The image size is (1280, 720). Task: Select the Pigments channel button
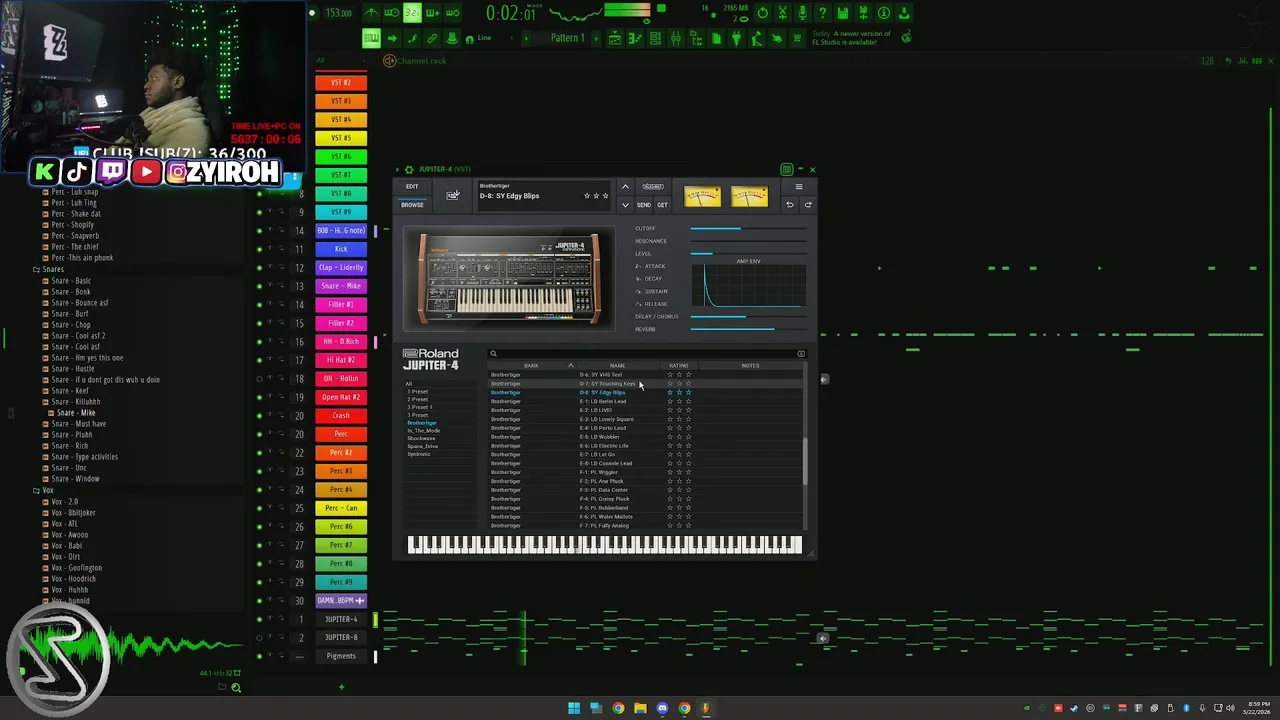coord(341,656)
